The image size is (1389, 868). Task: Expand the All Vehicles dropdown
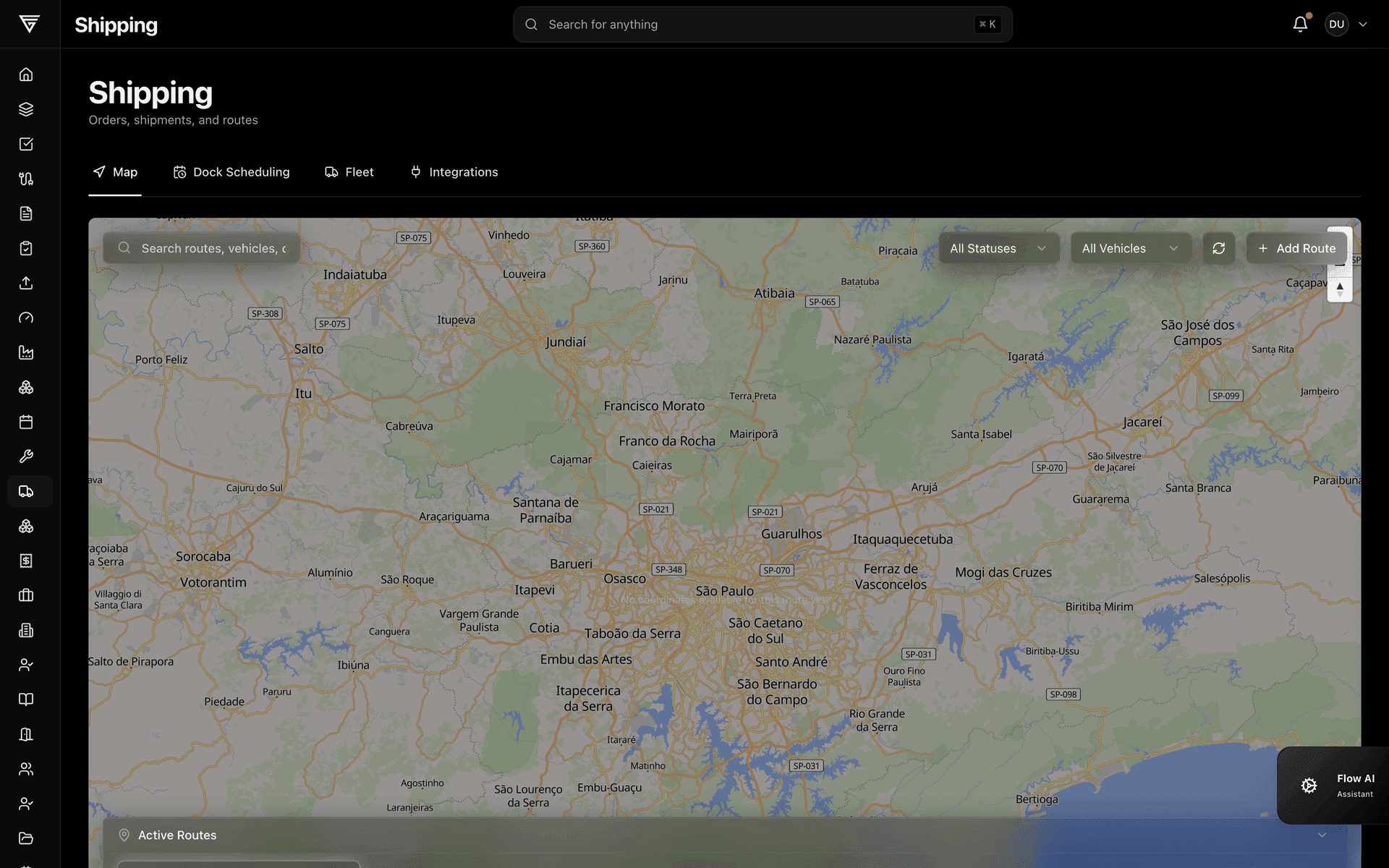(1131, 248)
